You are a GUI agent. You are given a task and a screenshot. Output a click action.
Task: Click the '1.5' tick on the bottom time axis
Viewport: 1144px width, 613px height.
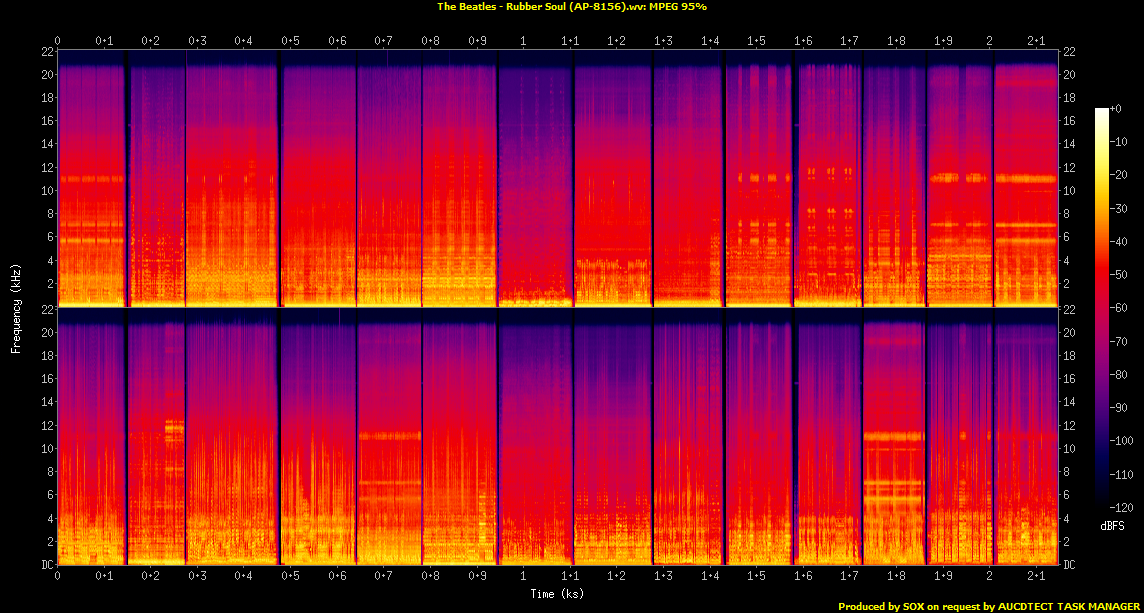coord(756,576)
